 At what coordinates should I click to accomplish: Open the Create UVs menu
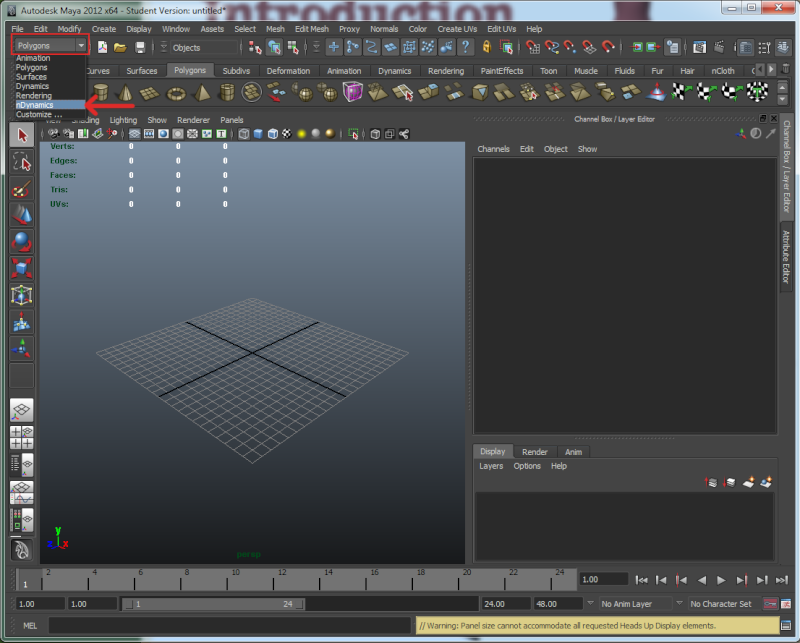(457, 29)
